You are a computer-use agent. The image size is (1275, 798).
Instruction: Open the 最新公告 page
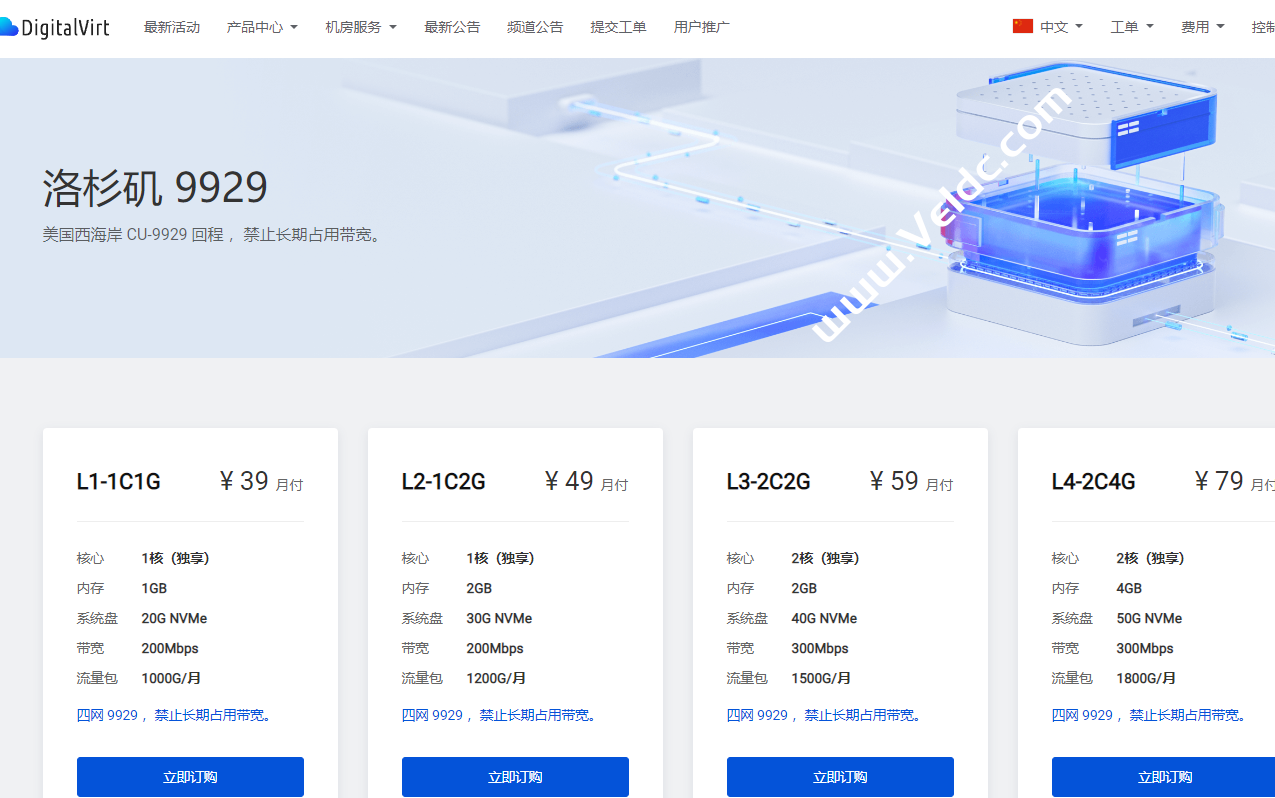452,27
